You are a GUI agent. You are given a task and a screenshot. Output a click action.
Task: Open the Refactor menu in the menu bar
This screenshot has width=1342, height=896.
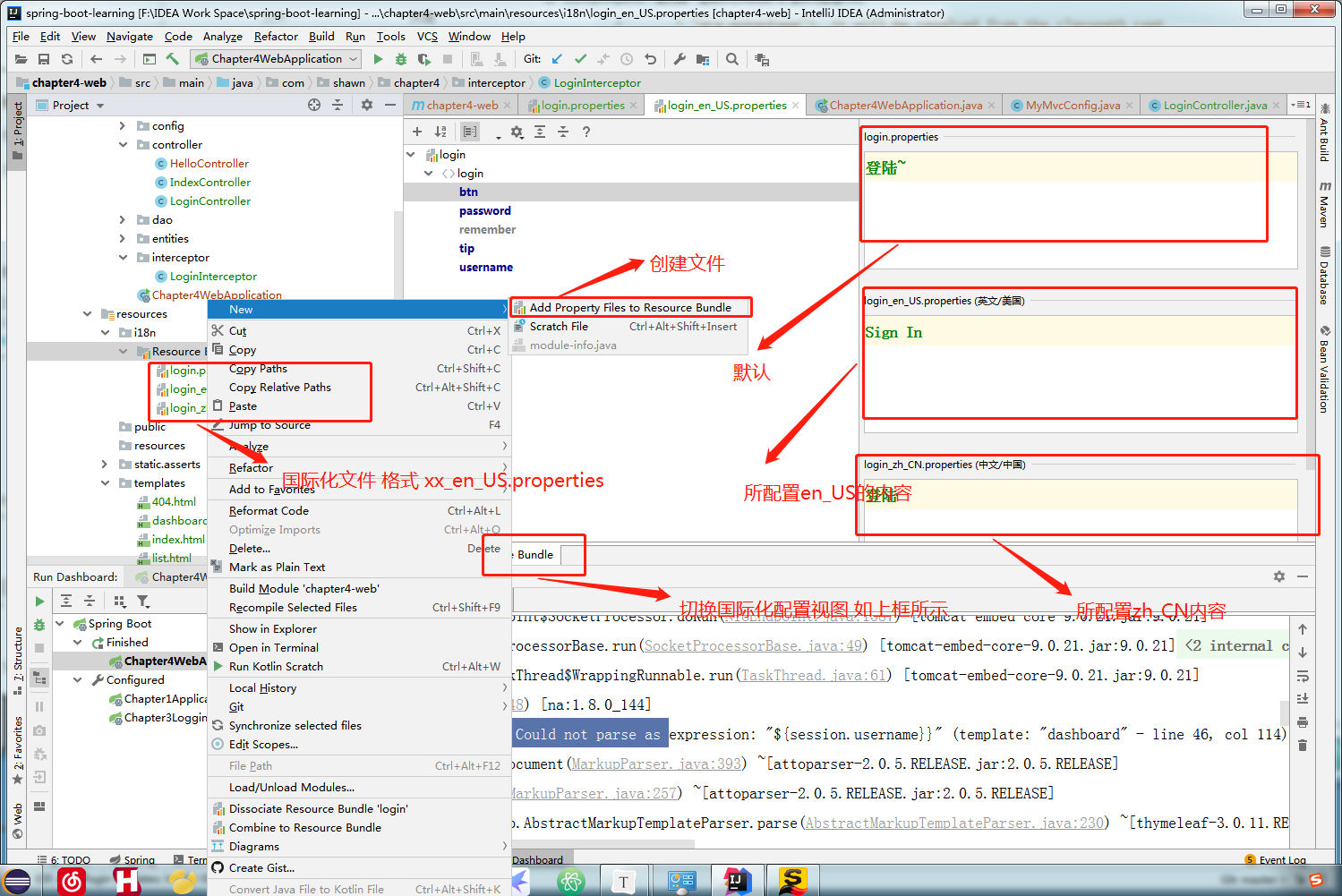tap(276, 36)
